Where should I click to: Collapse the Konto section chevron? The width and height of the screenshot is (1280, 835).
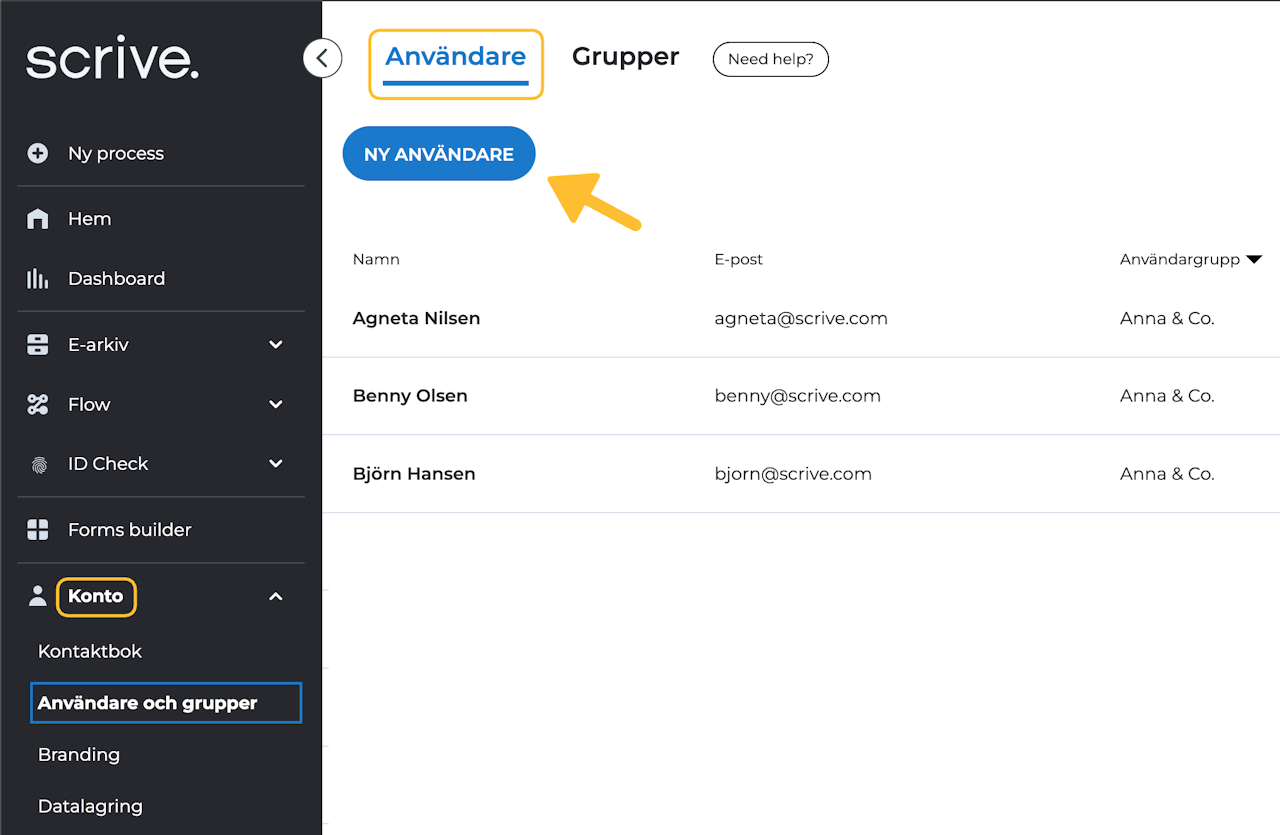tap(276, 597)
